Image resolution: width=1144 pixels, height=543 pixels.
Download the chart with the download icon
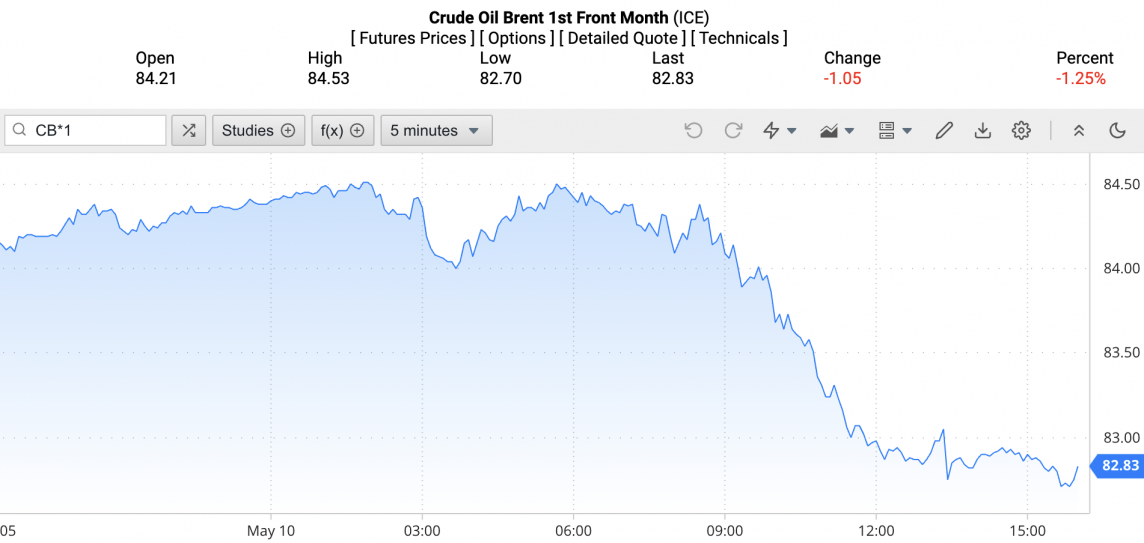point(982,130)
